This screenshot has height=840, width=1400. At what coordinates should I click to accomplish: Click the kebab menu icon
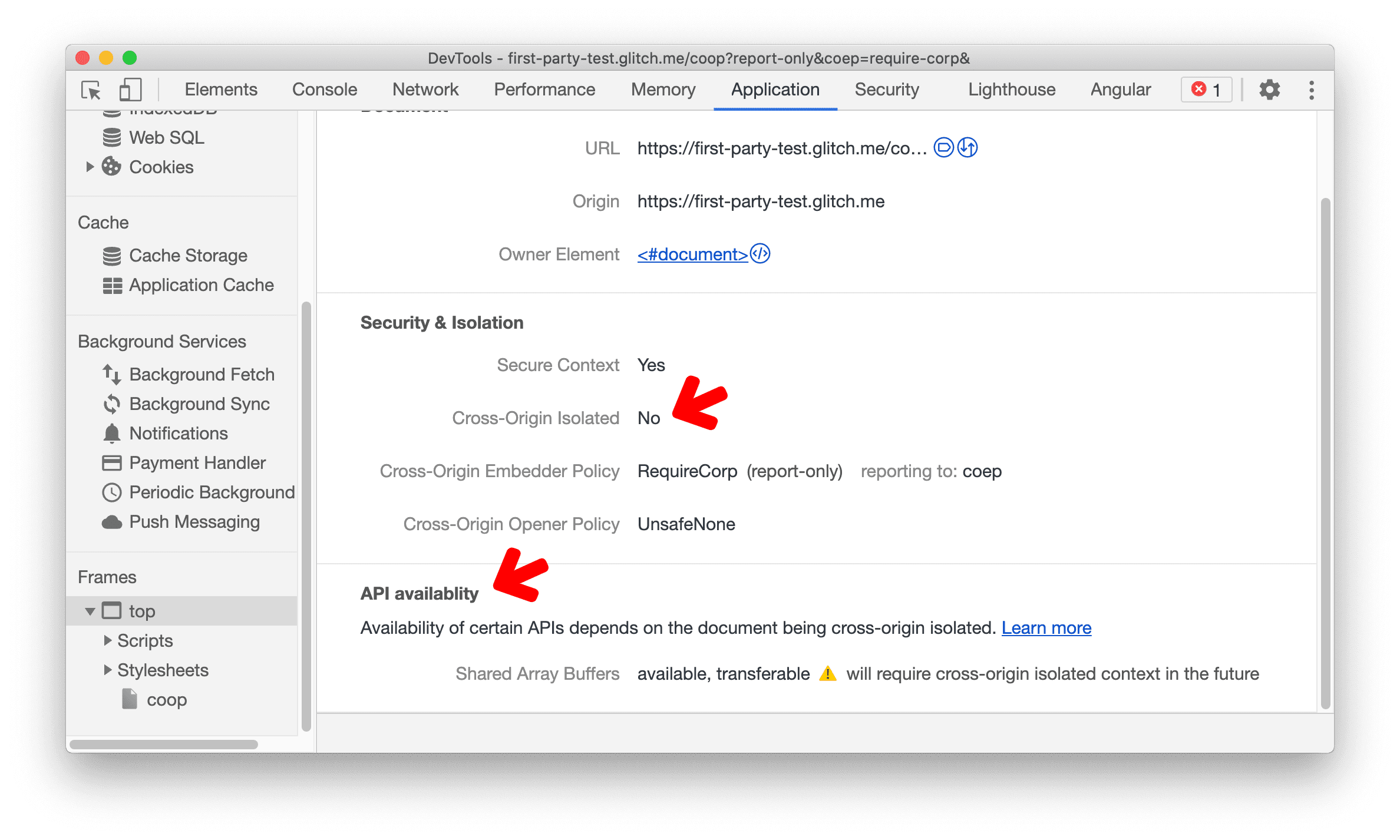click(x=1311, y=91)
